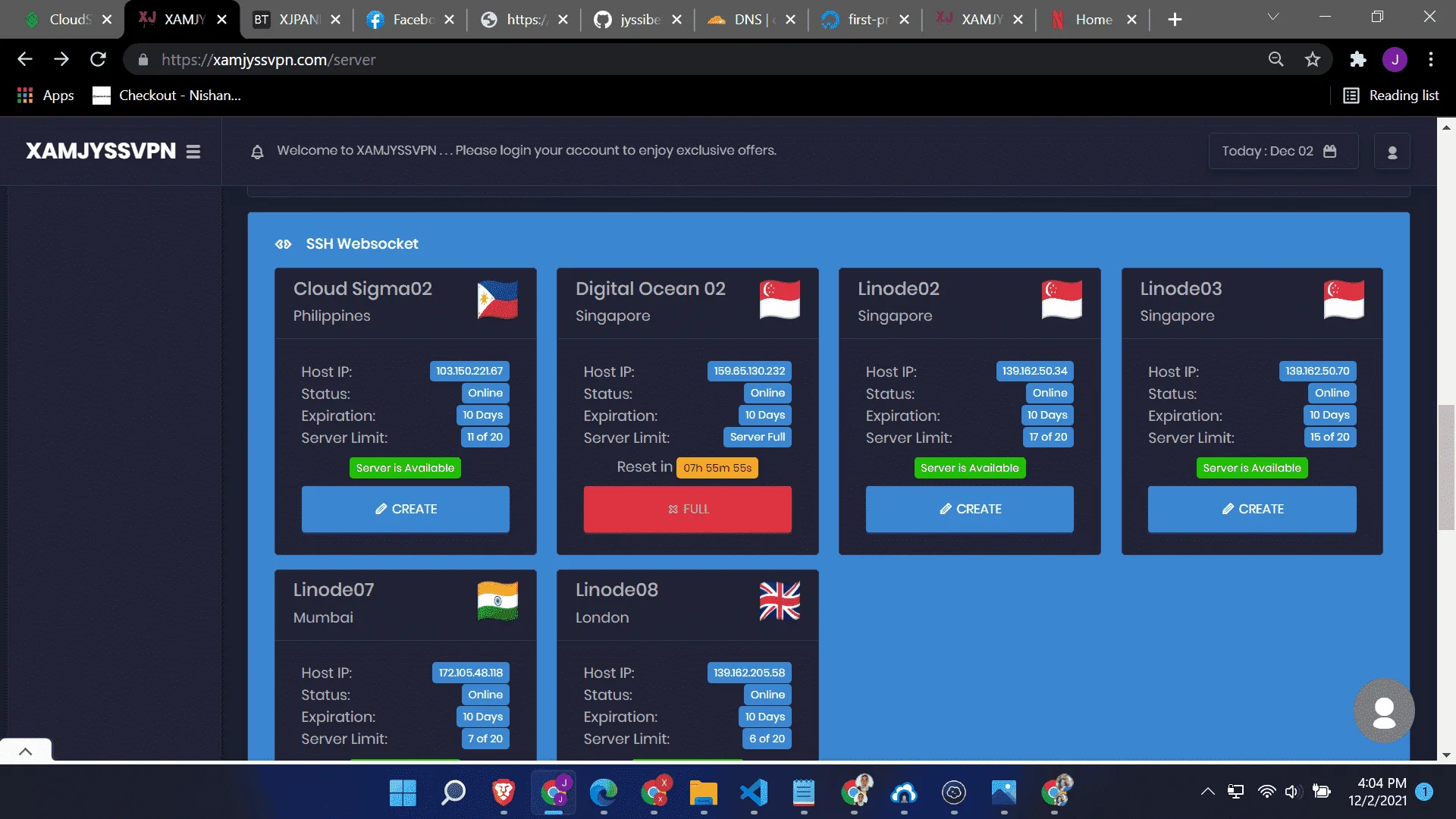The width and height of the screenshot is (1456, 819).
Task: Click the Linode02 host IP 139.162.50.34
Action: pos(1034,372)
